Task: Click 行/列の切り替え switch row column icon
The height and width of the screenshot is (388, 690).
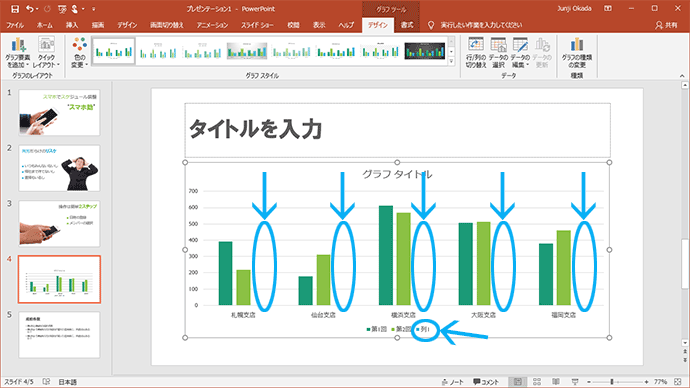Action: pos(476,52)
